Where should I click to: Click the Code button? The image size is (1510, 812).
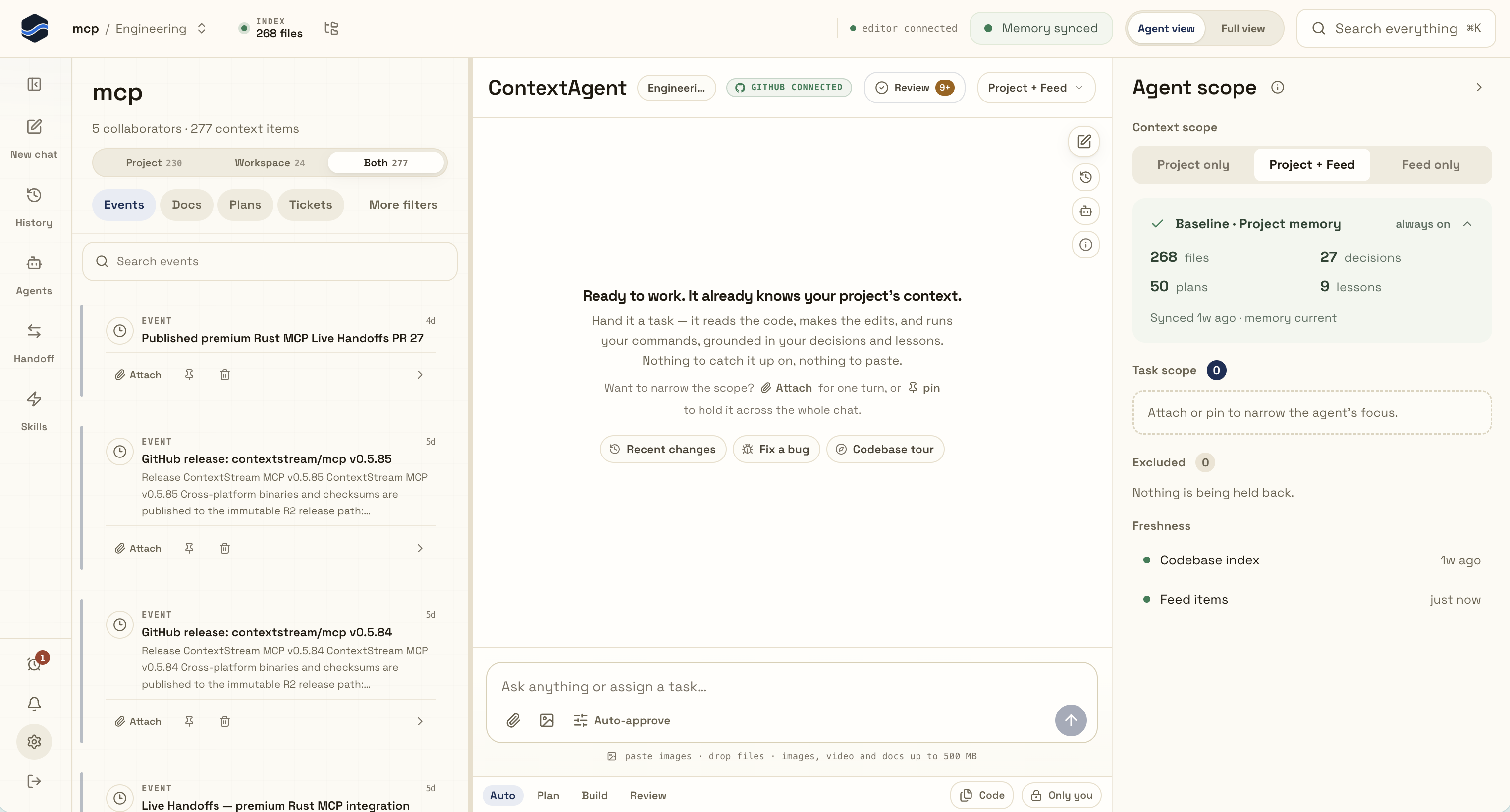[x=982, y=795]
